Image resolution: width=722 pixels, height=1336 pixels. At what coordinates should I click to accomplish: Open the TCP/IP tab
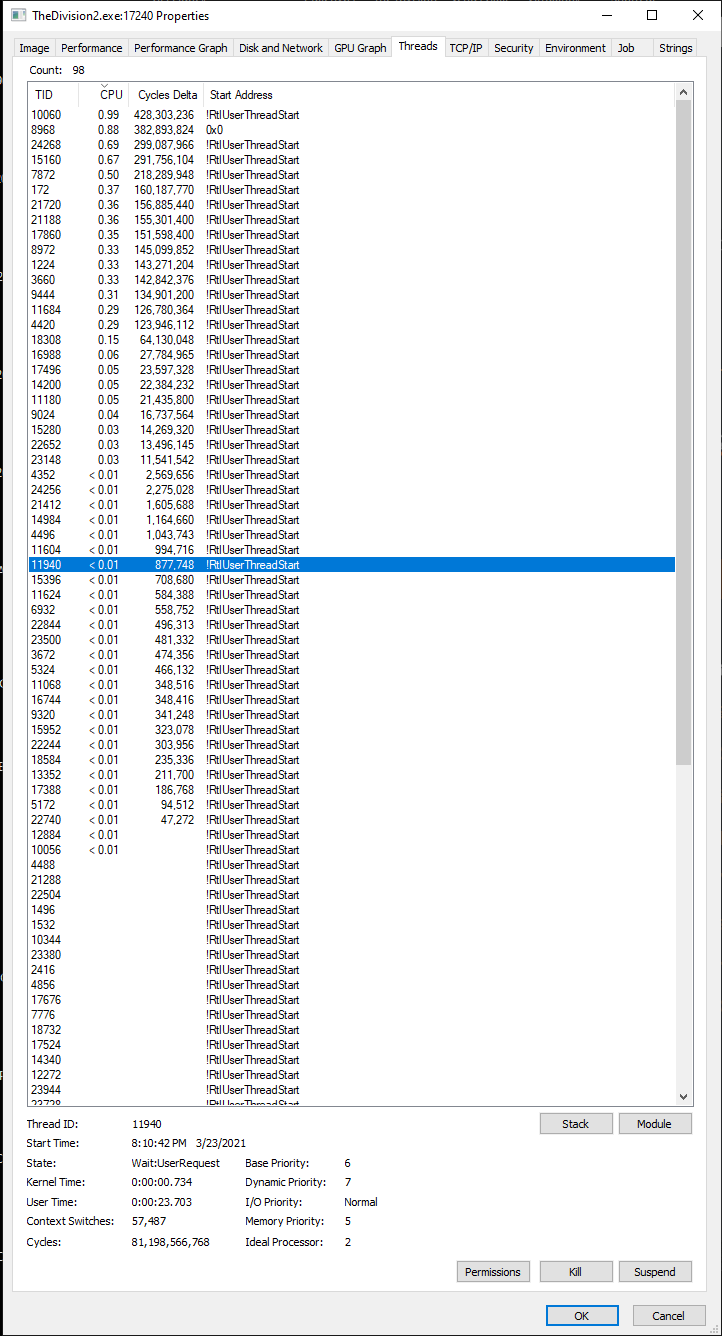465,48
